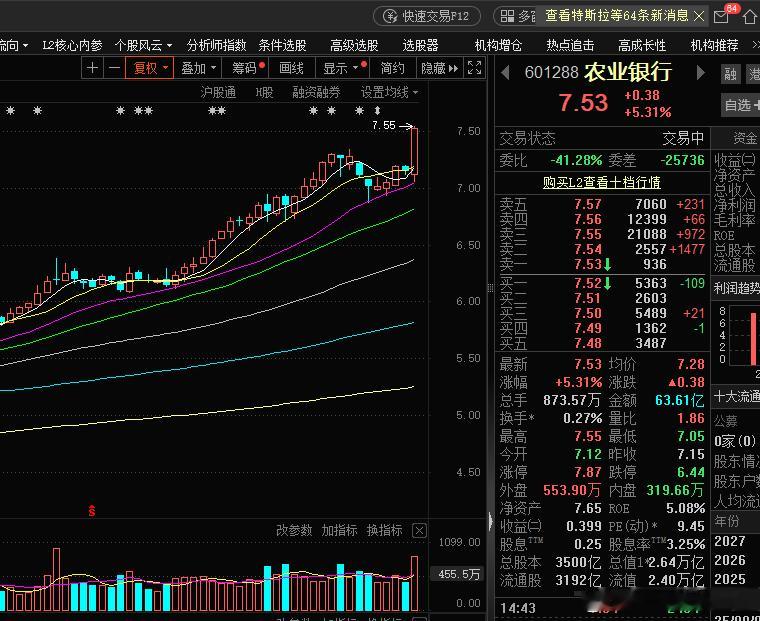Viewport: 760px width, 621px height.
Task: Click 隐藏 to hide side panel
Action: 440,68
